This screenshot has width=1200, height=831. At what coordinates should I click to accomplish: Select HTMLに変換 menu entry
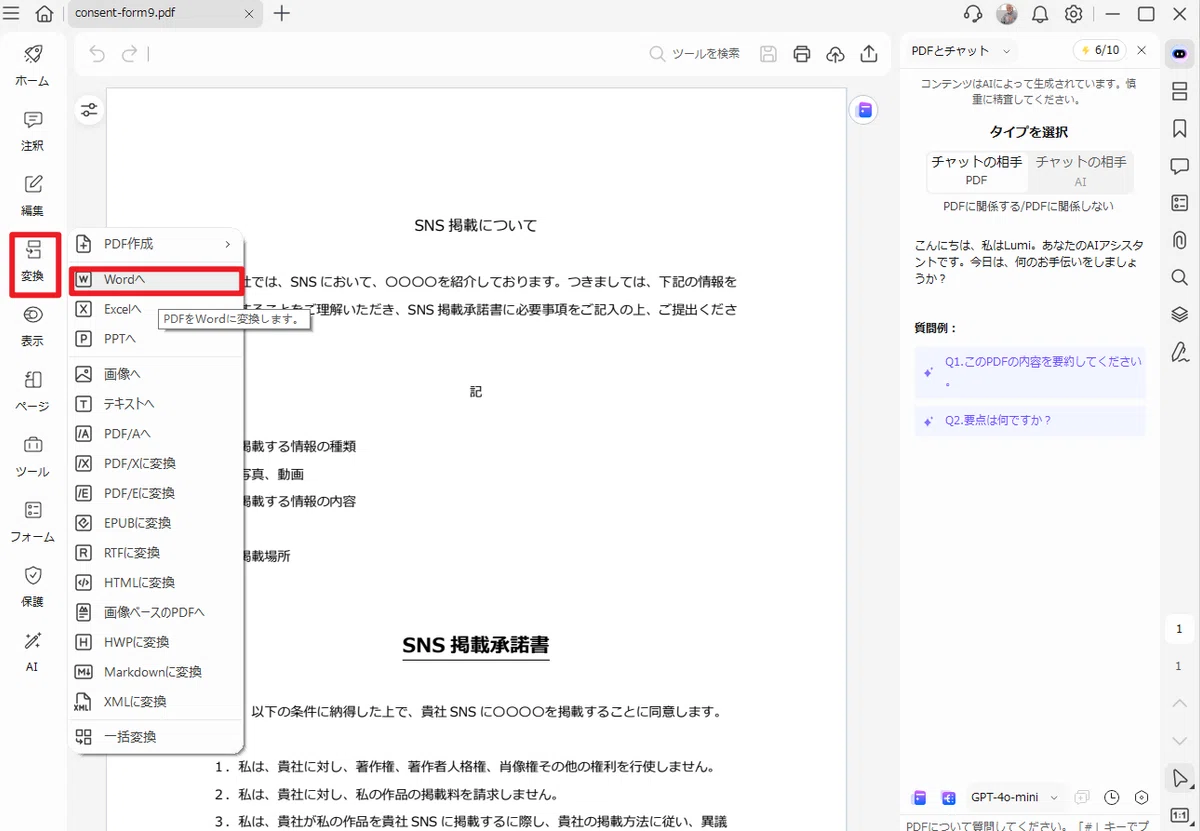point(155,582)
